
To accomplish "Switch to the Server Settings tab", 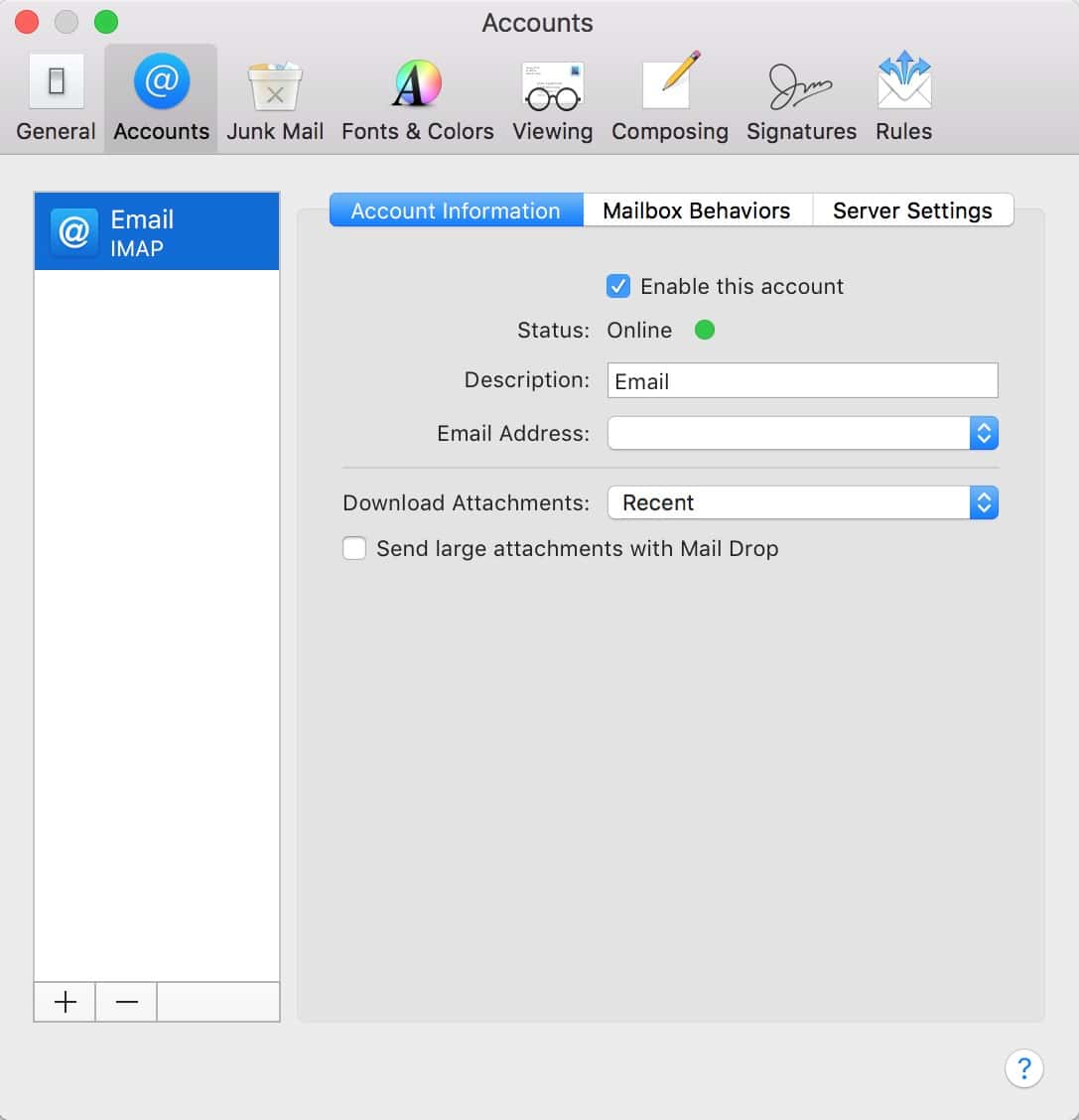I will point(911,210).
